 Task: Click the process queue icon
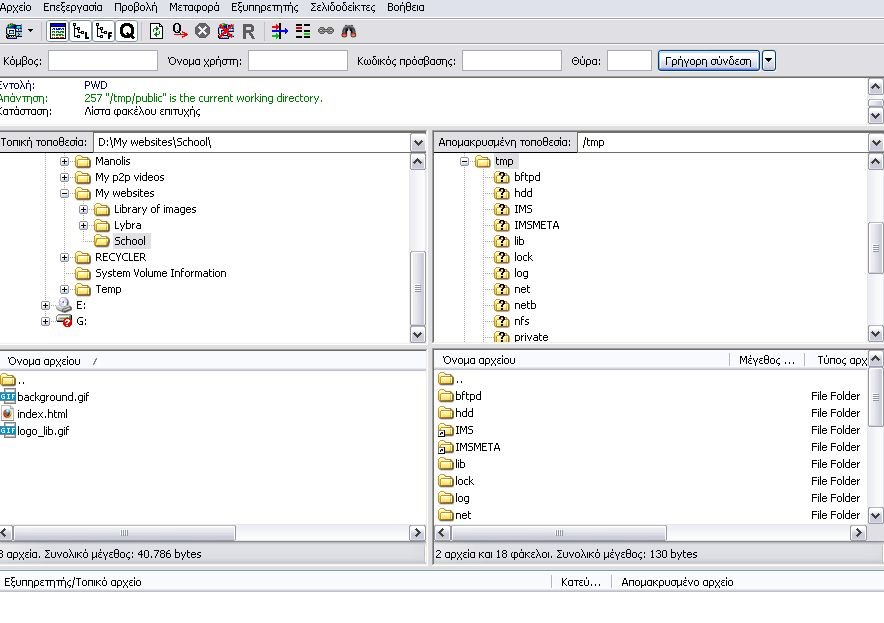180,31
